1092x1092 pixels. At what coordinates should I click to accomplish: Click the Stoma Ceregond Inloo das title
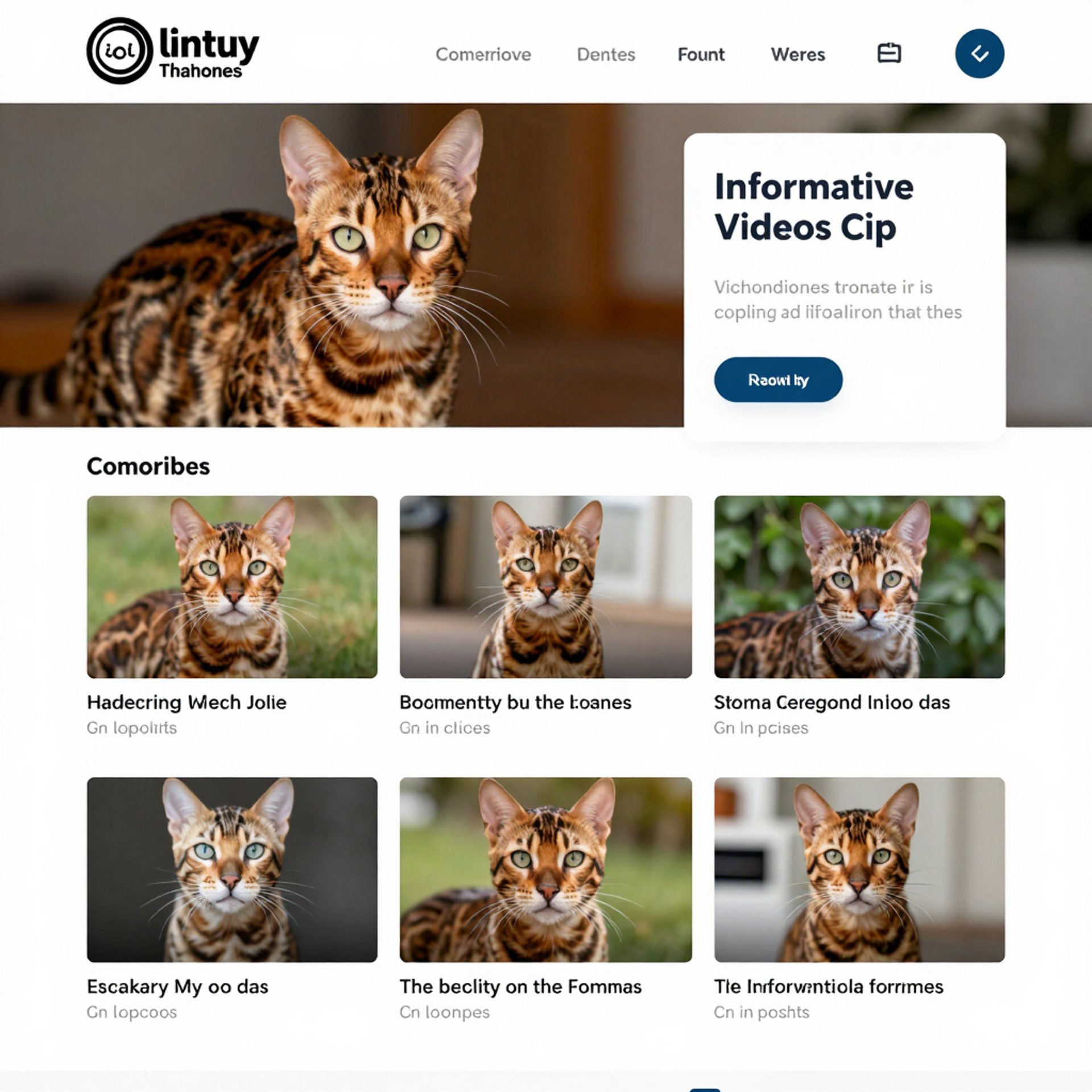(x=832, y=703)
